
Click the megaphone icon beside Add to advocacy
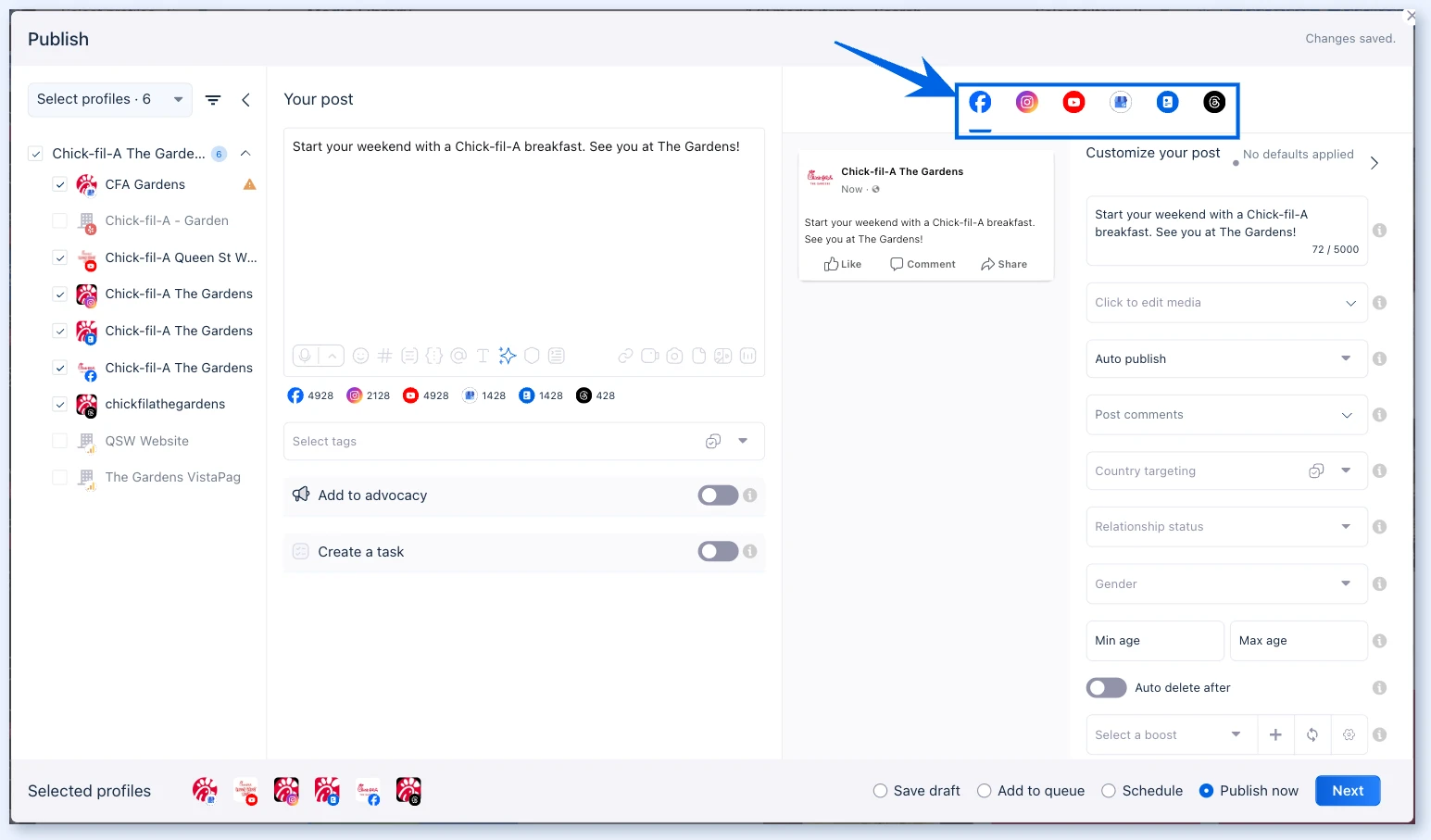pos(301,495)
